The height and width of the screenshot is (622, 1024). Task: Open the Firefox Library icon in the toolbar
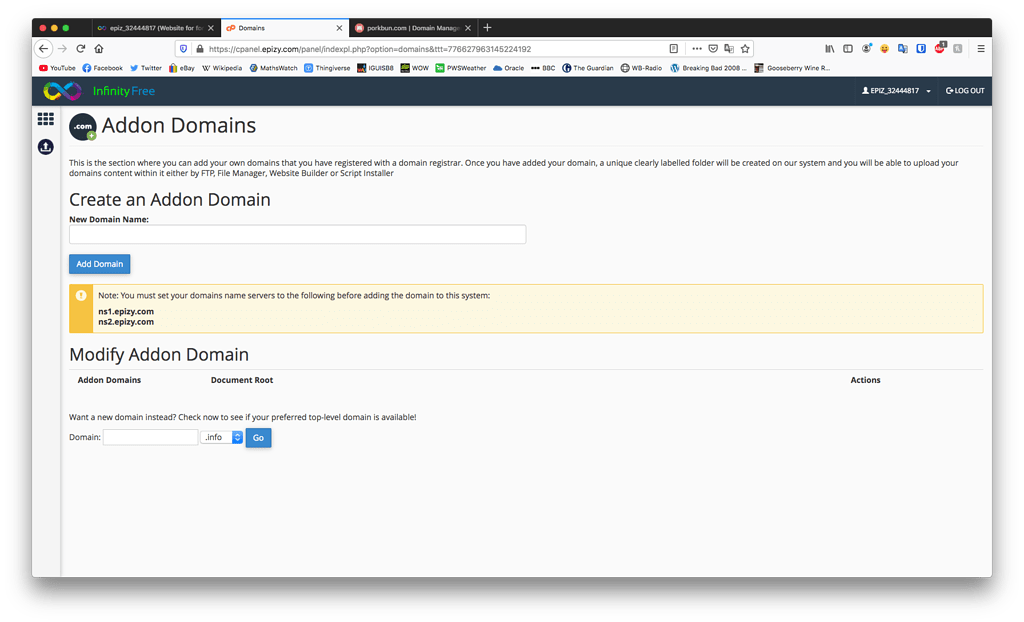point(829,48)
